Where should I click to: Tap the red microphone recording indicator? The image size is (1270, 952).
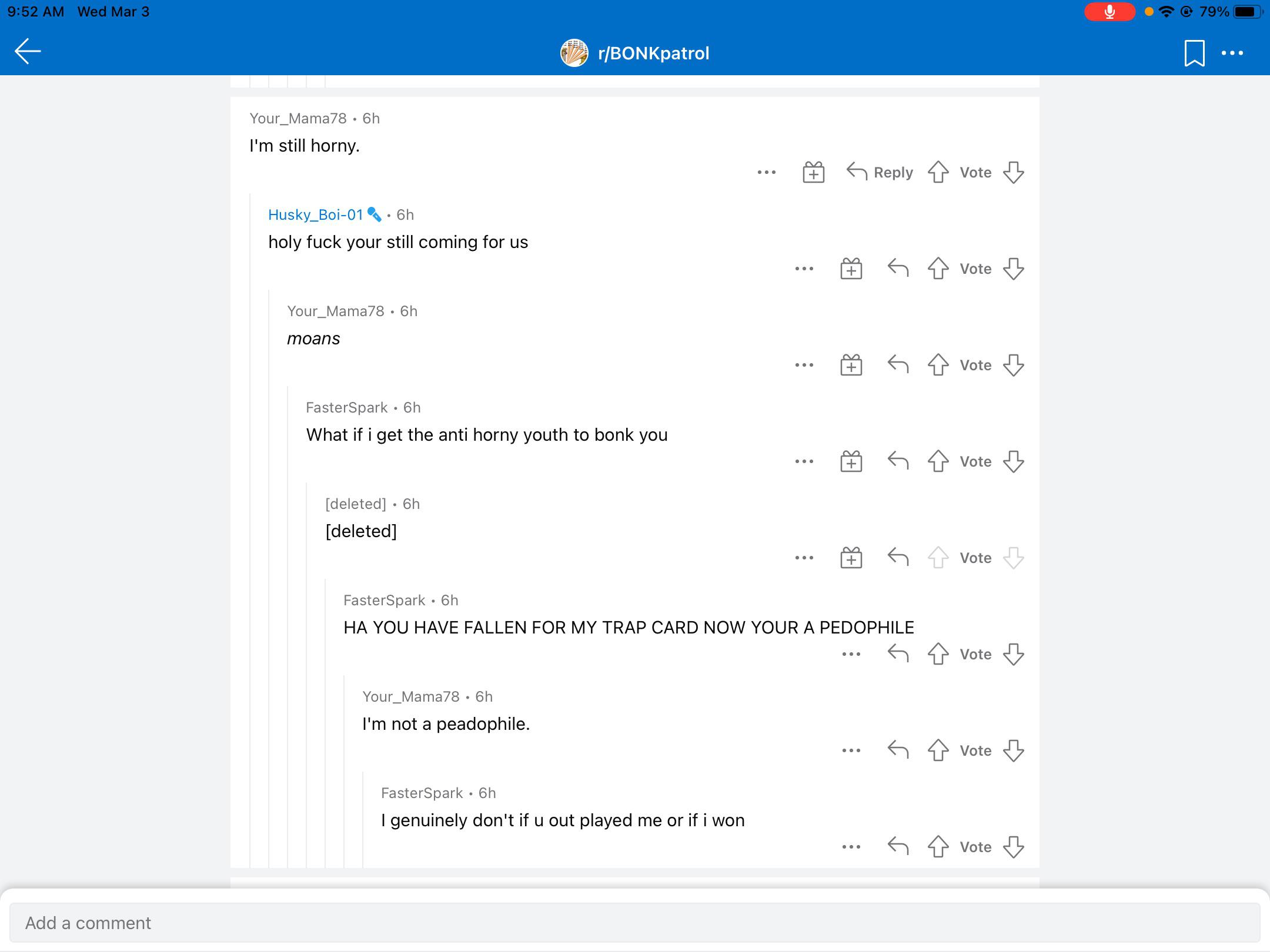pos(1109,12)
